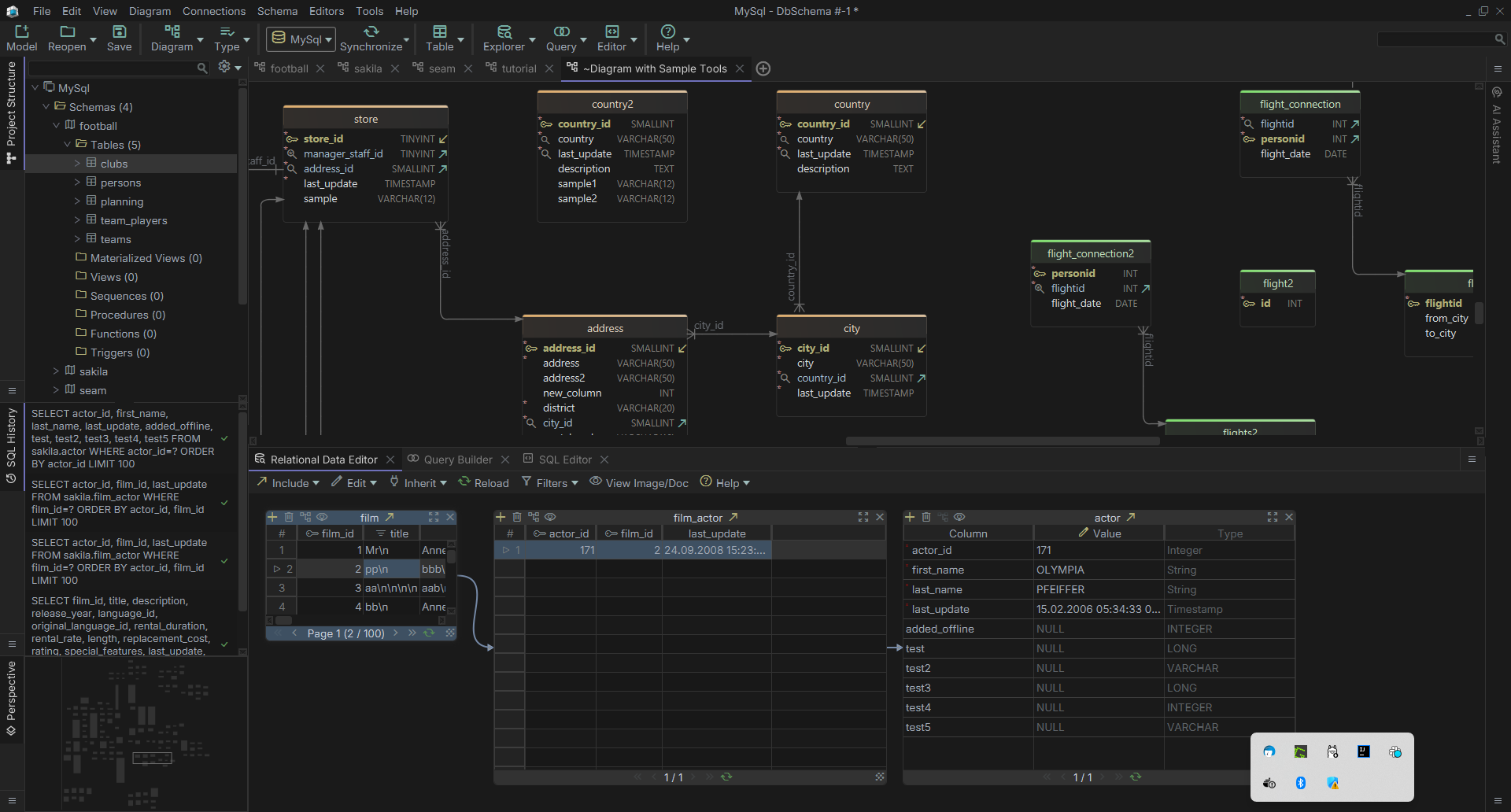Screen dimensions: 1511x812
Task: Toggle eye icon in film table header
Action: point(322,518)
